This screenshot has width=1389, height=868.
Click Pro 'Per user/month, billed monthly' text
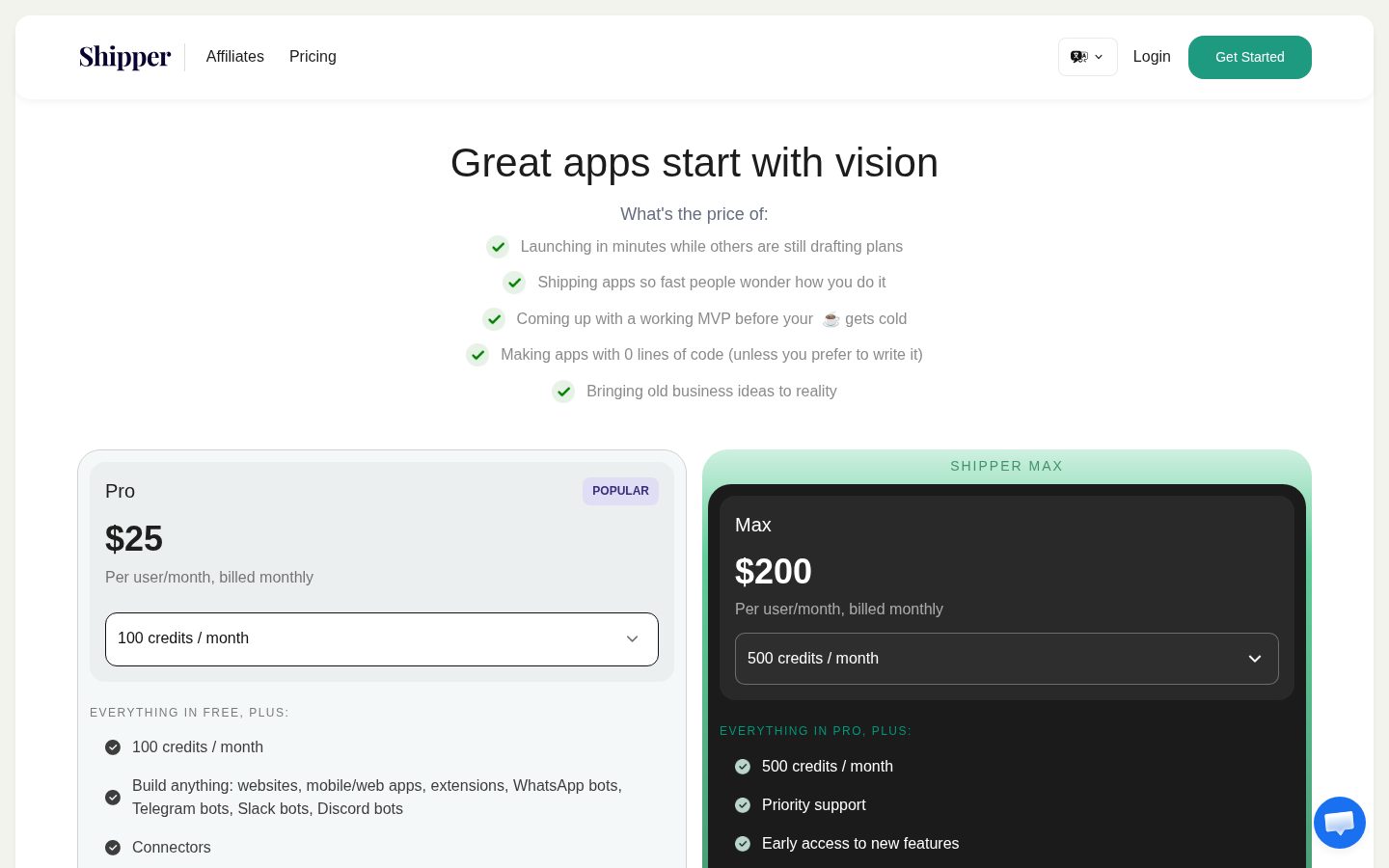[209, 578]
